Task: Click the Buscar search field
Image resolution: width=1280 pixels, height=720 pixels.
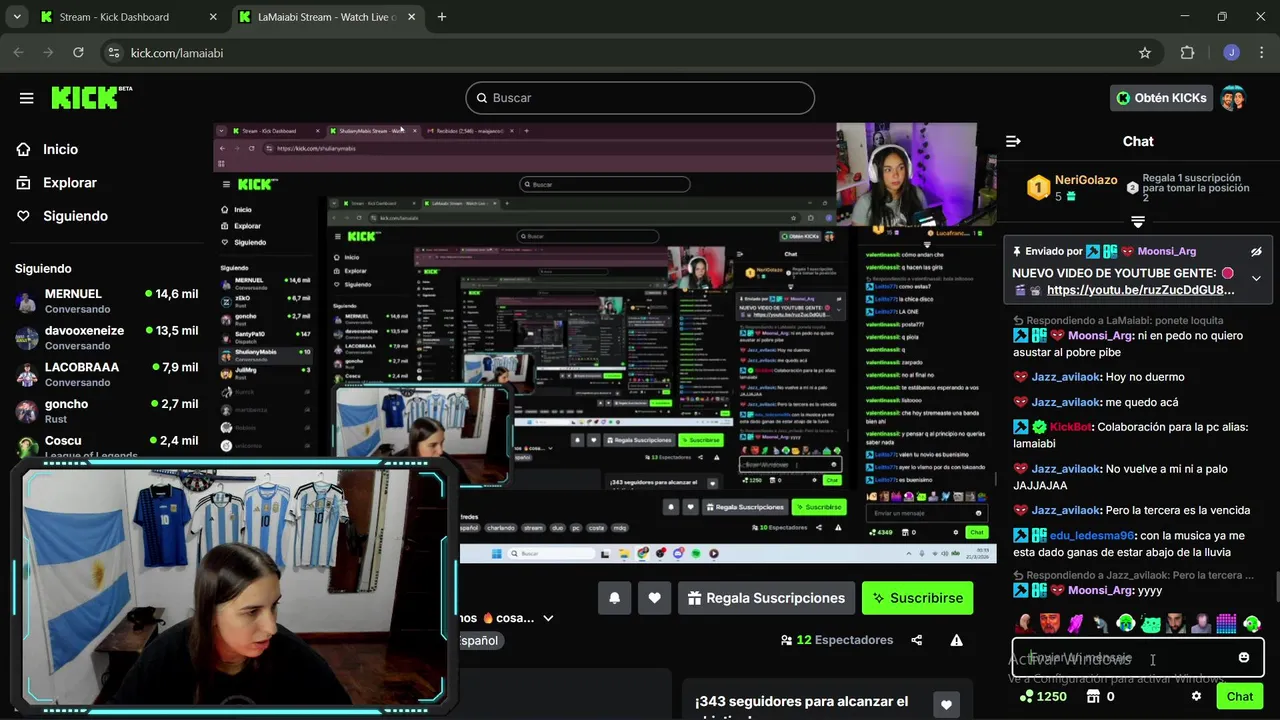Action: pos(640,98)
